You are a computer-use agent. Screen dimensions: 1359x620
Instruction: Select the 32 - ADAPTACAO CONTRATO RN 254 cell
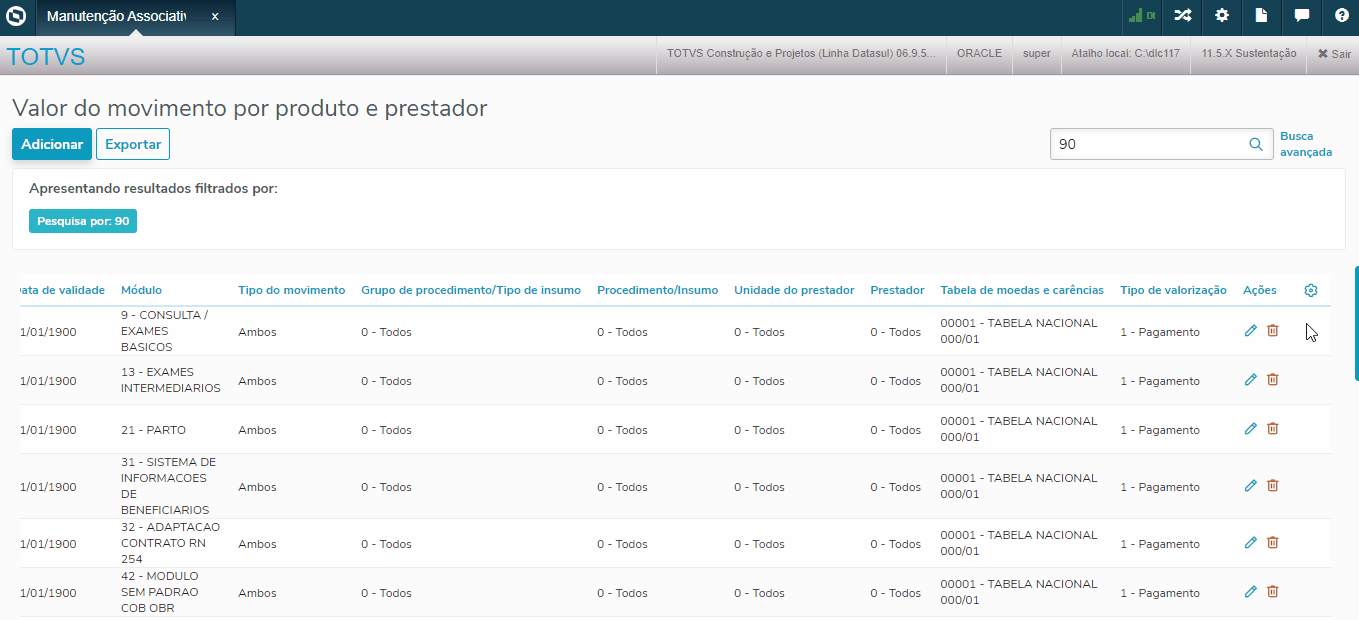[170, 543]
